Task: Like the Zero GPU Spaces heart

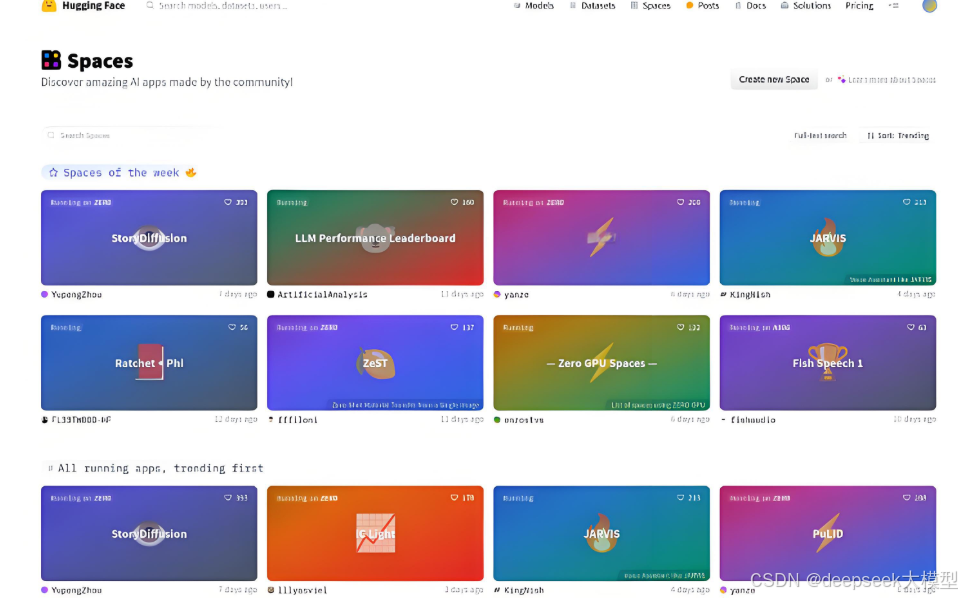Action: [680, 328]
